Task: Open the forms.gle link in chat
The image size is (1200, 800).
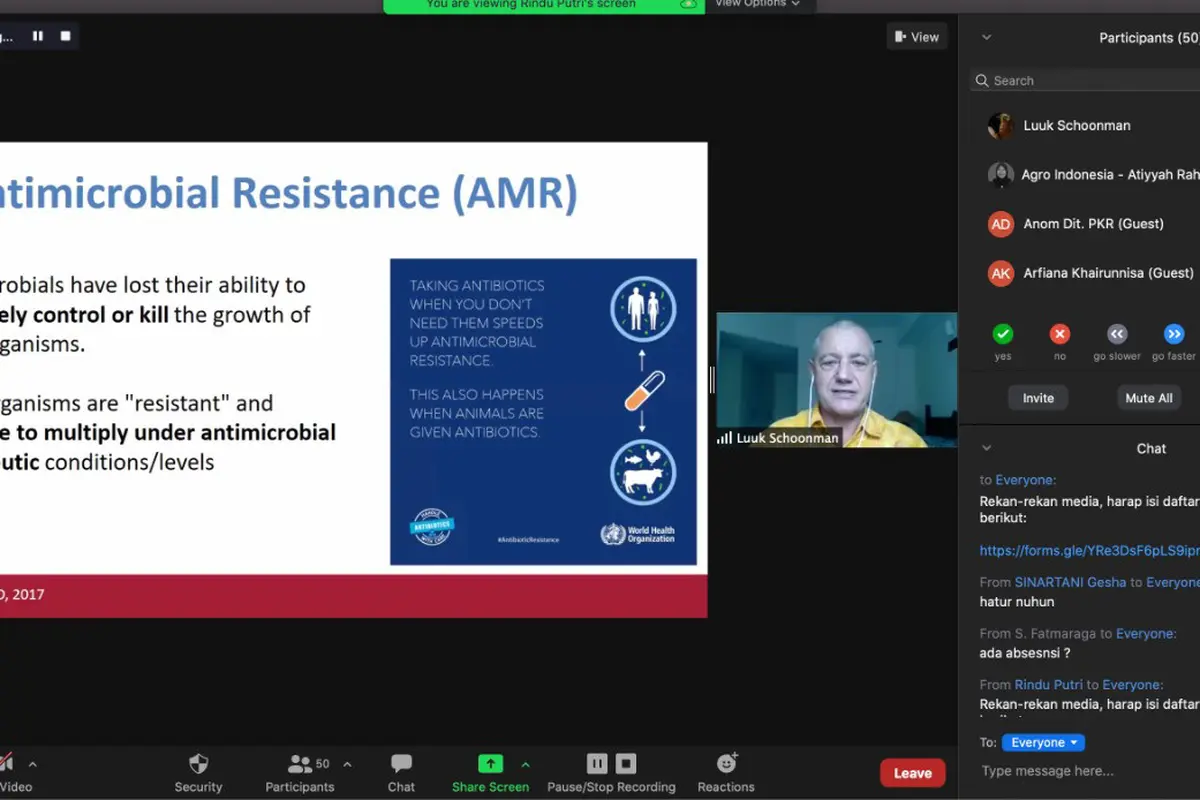Action: [1089, 550]
